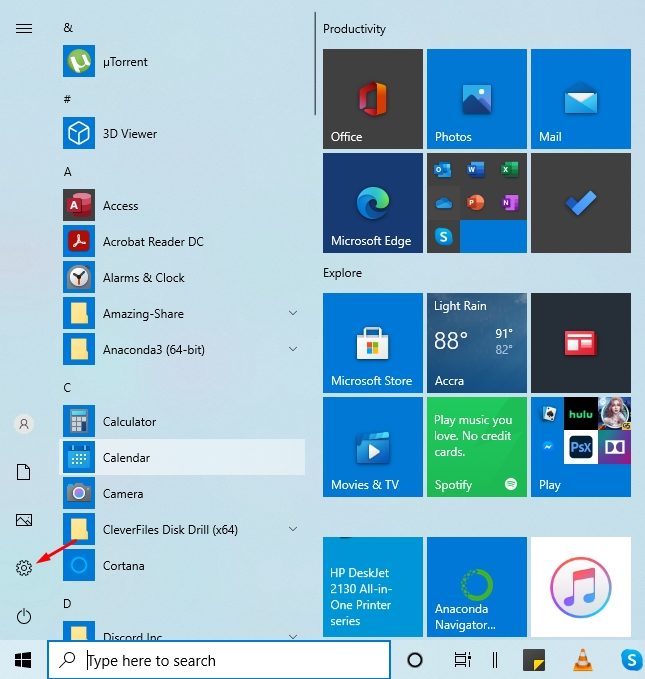Open Word in the Office folder tile
The image size is (645, 679).
pos(476,169)
